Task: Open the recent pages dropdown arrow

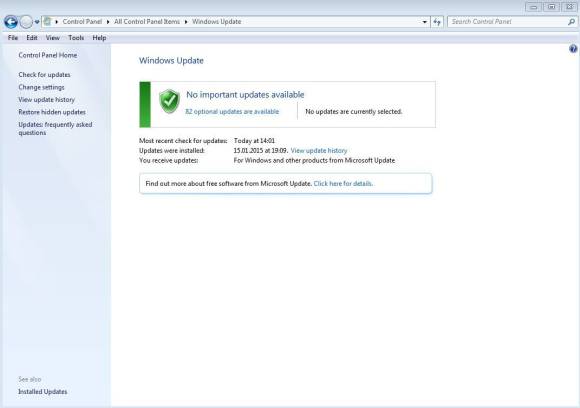Action: click(37, 22)
